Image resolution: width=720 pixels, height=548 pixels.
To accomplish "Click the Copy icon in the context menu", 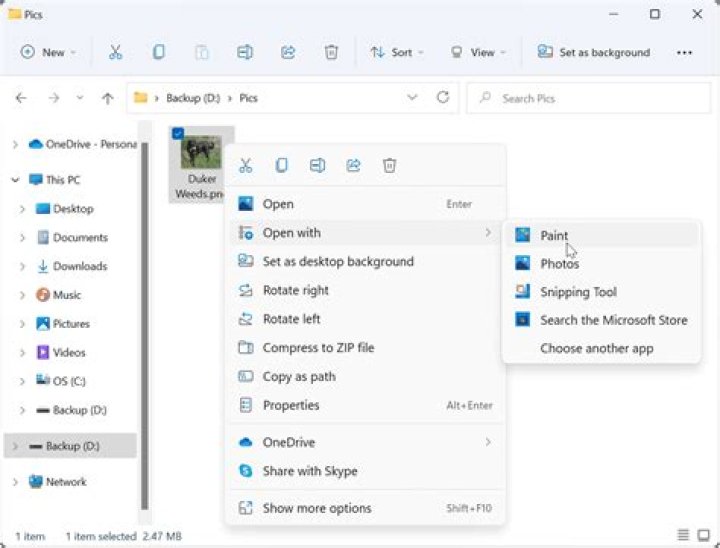I will pyautogui.click(x=281, y=165).
